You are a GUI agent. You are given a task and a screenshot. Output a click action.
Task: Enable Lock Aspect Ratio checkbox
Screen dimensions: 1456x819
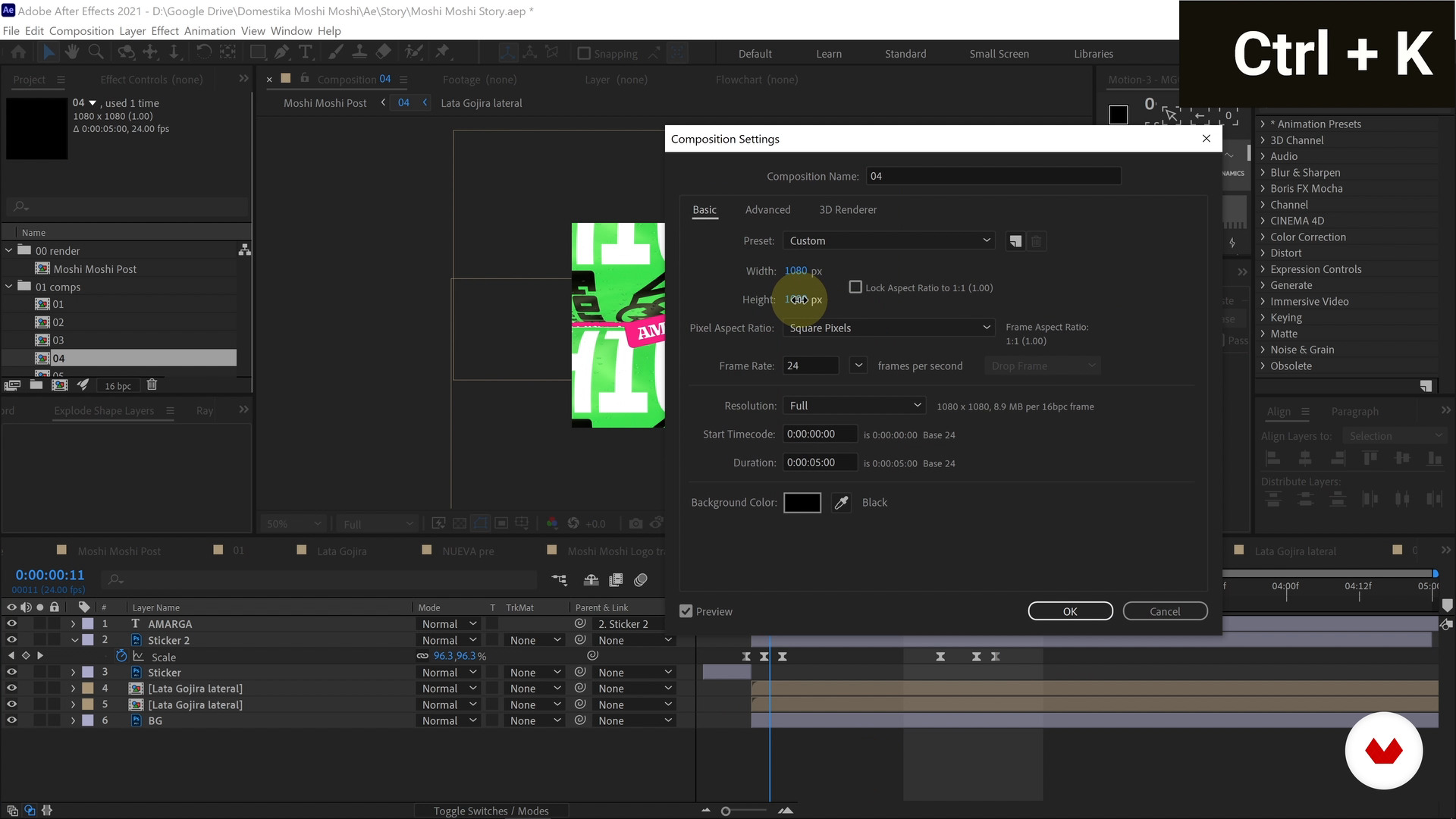pyautogui.click(x=855, y=287)
